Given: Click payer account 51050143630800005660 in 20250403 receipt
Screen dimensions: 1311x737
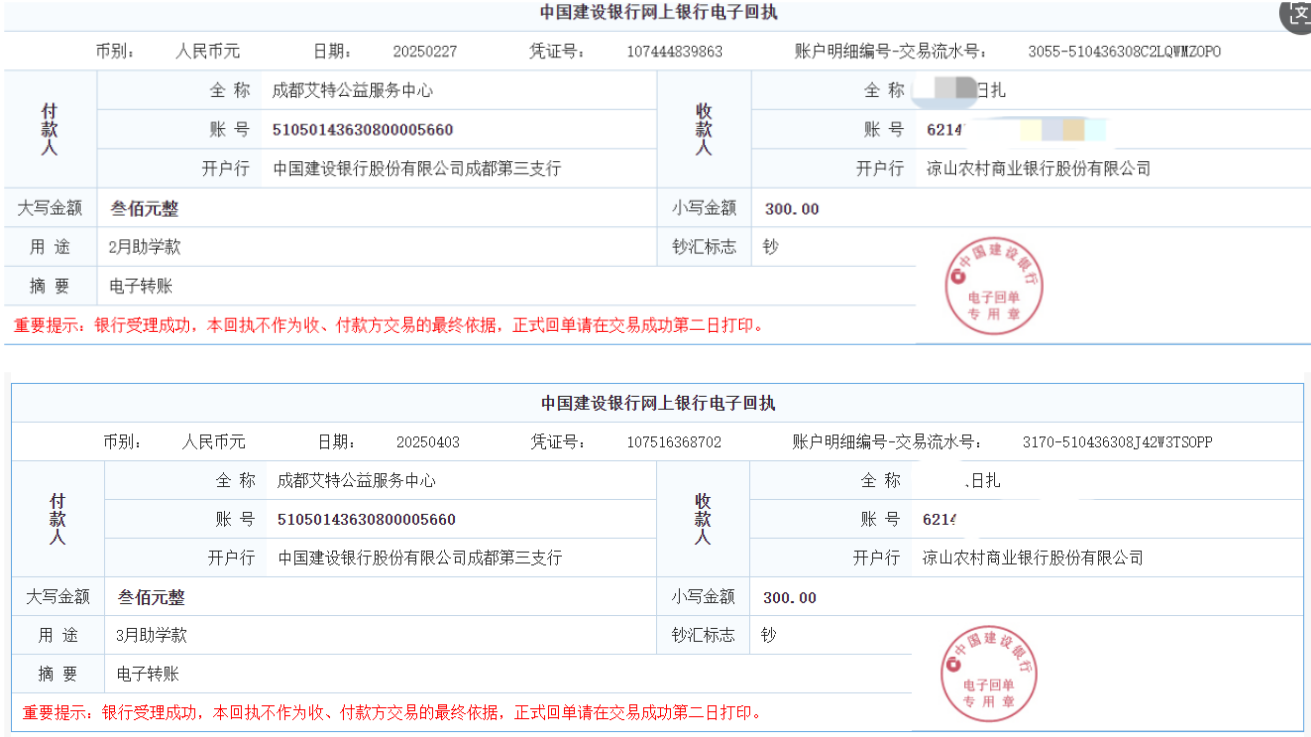Looking at the screenshot, I should pos(366,520).
